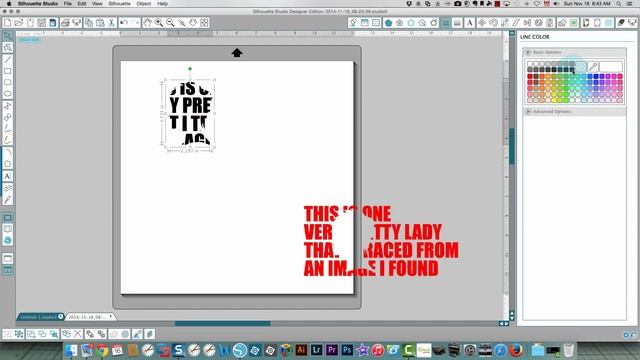This screenshot has height=360, width=640.
Task: Select the Edit Points tool
Action: [x=7, y=48]
